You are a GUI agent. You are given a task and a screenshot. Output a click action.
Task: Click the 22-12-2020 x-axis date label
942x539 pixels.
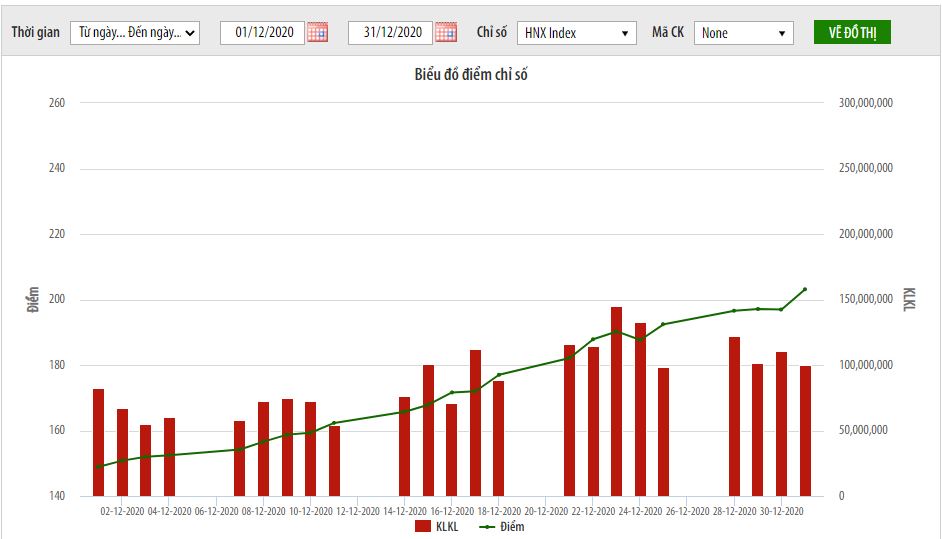coord(593,511)
